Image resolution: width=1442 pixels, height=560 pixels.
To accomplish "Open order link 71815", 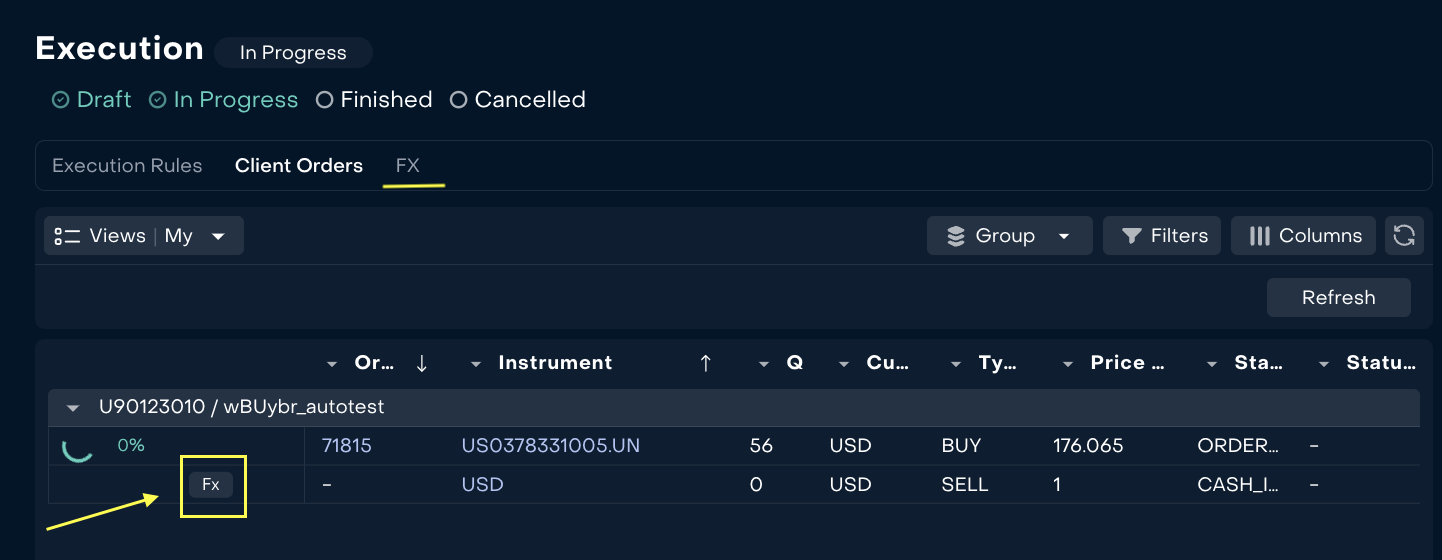I will pyautogui.click(x=346, y=446).
